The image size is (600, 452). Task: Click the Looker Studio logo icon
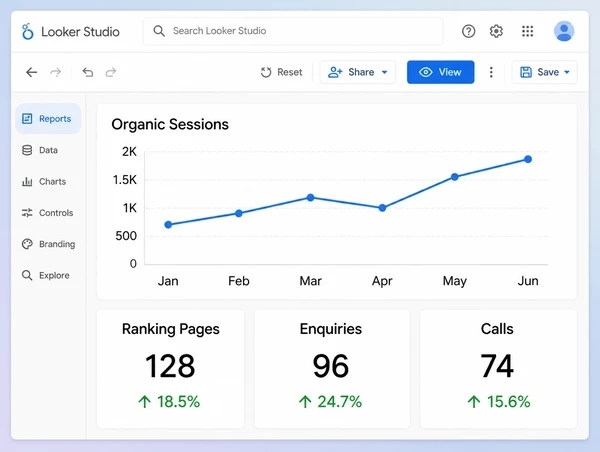tap(28, 31)
